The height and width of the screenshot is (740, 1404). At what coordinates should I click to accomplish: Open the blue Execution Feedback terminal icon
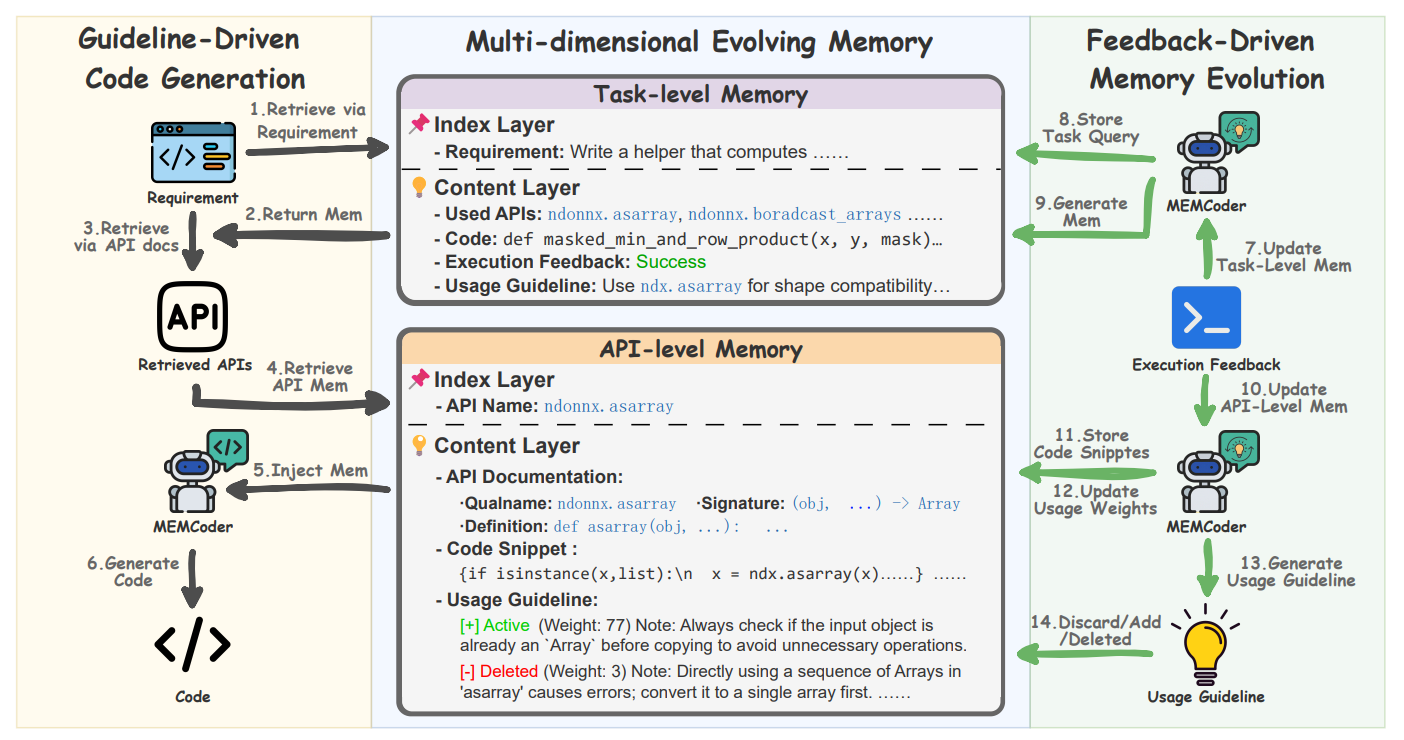coord(1206,318)
